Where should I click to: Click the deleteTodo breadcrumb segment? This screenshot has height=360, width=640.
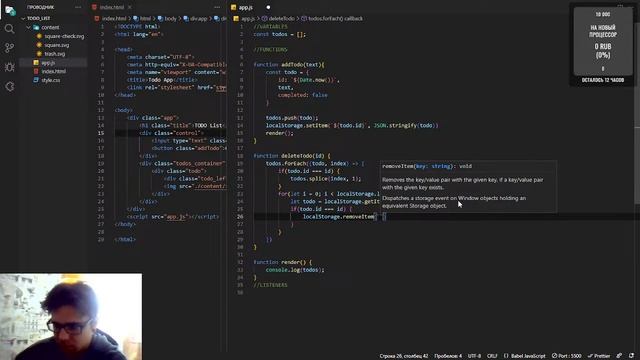281,18
